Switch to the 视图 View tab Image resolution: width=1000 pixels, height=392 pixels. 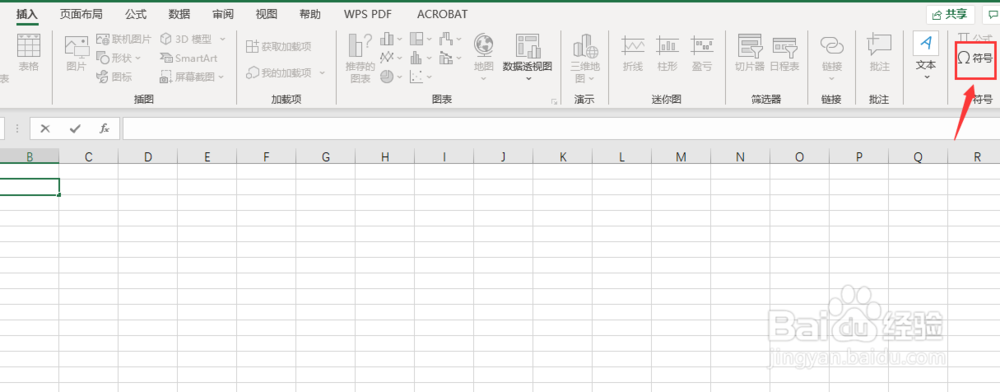[267, 14]
